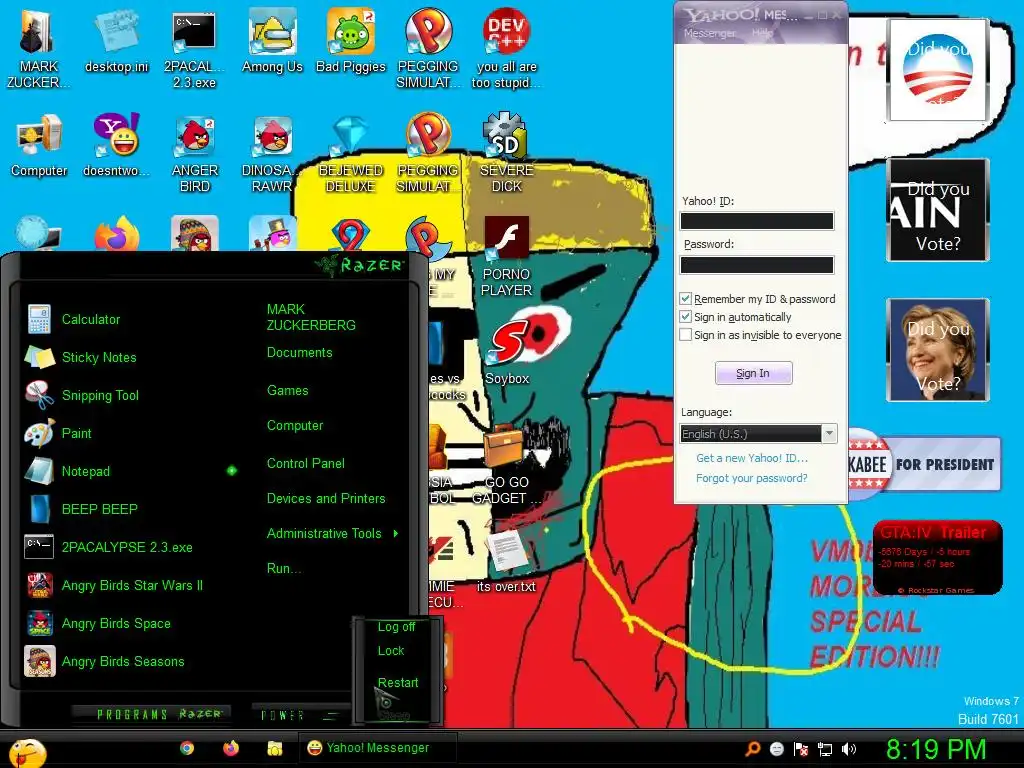
Task: Open the Computer desktop icon
Action: (39, 145)
